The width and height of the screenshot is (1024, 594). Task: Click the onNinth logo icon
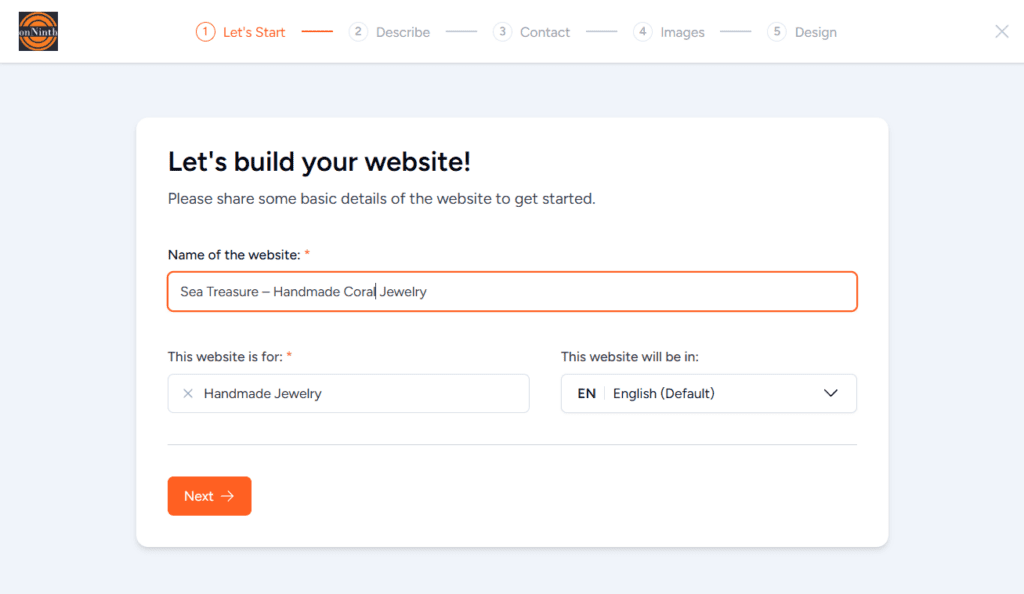(x=38, y=31)
